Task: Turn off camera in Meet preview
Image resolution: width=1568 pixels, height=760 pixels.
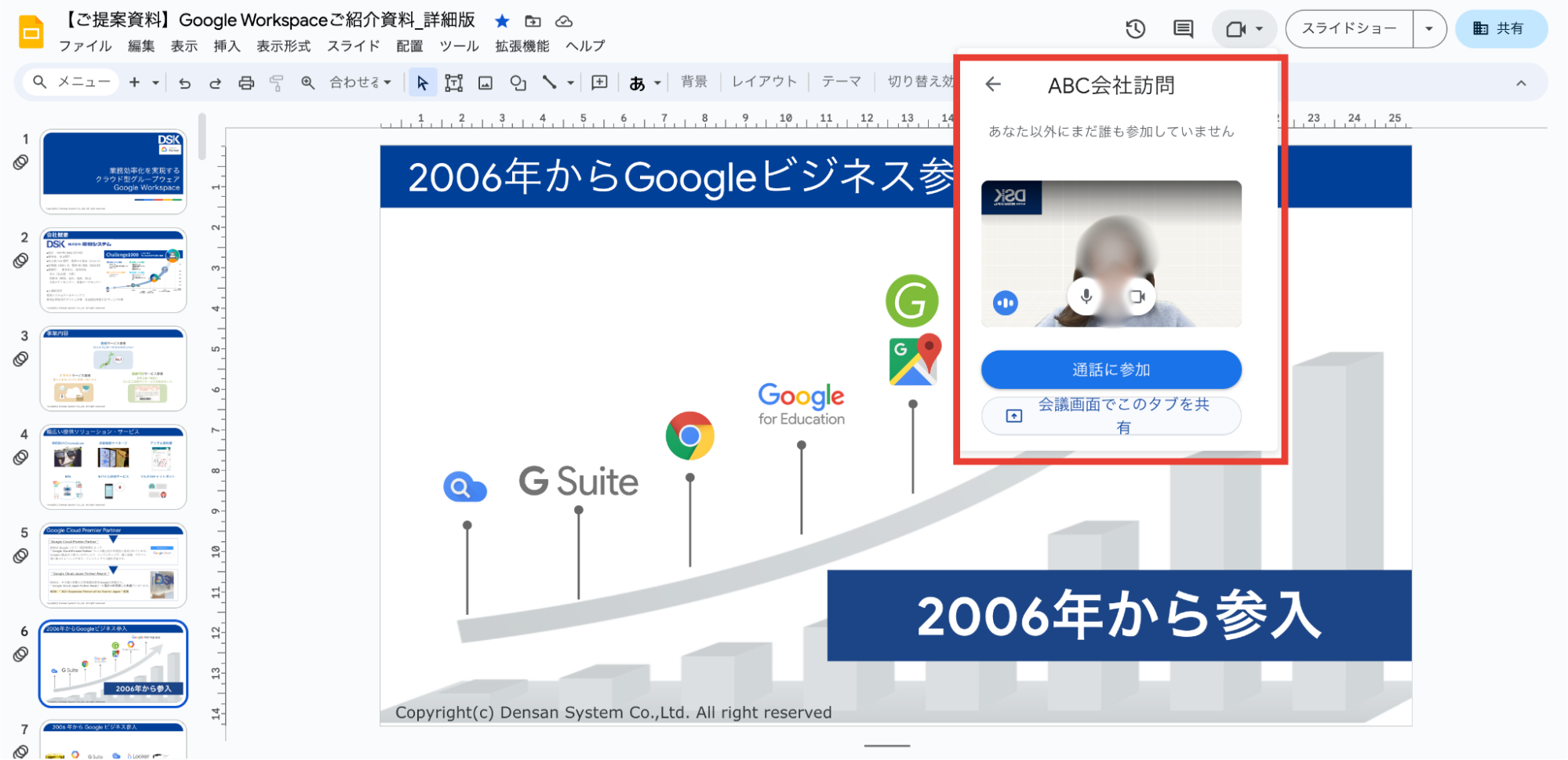Action: coord(1137,297)
